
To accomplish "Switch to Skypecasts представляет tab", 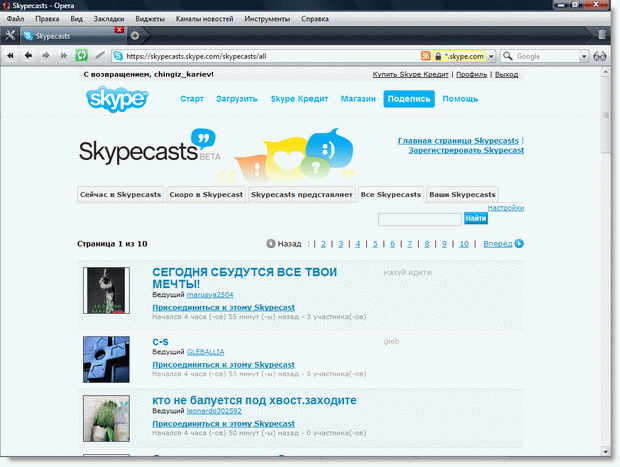I will (302, 195).
